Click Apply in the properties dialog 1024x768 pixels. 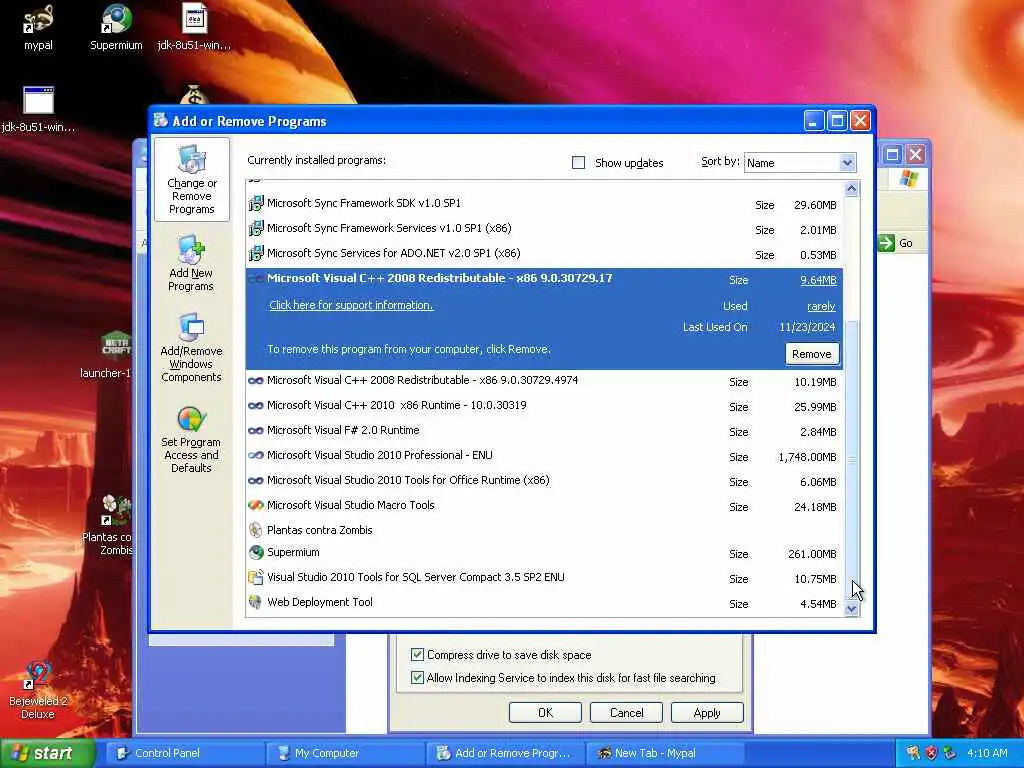(x=707, y=712)
